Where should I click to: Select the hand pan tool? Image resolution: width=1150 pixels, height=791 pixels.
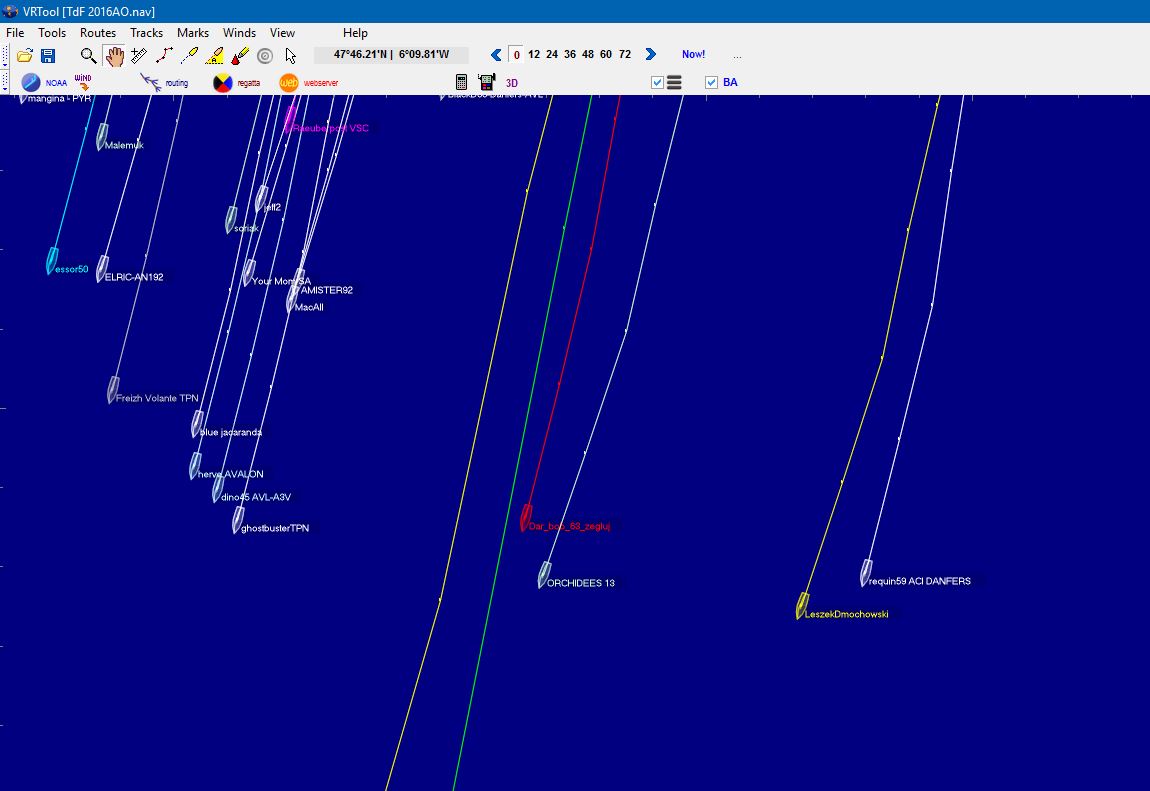[114, 55]
